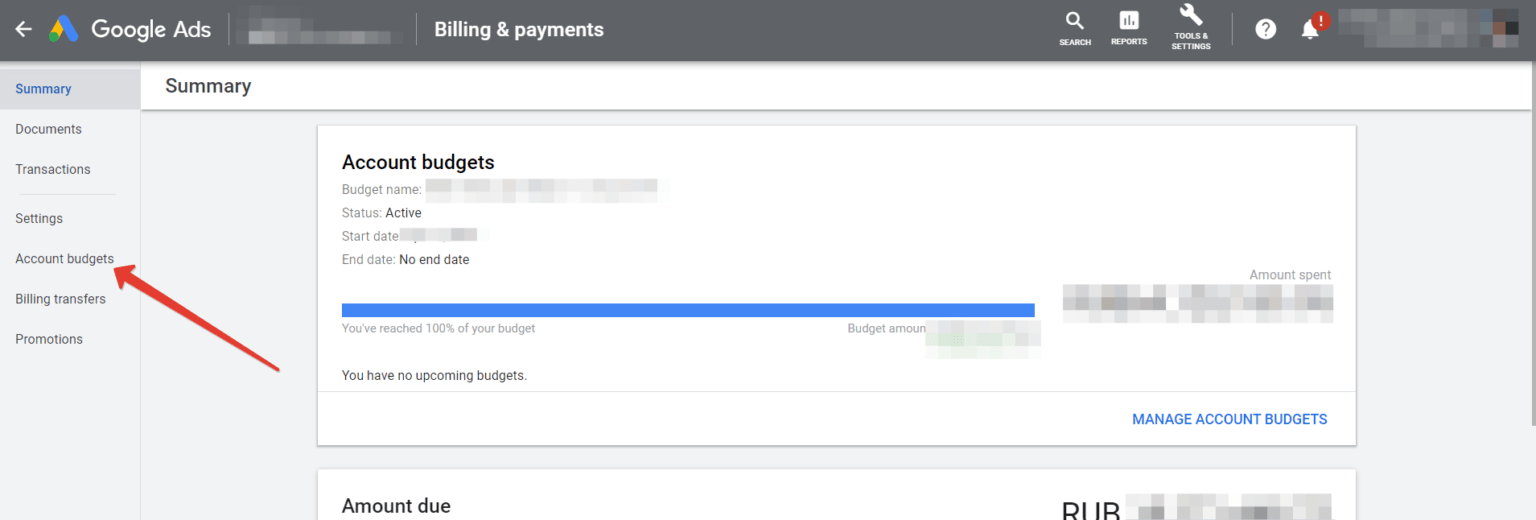
Task: Open Promotions in the sidebar
Action: click(49, 339)
